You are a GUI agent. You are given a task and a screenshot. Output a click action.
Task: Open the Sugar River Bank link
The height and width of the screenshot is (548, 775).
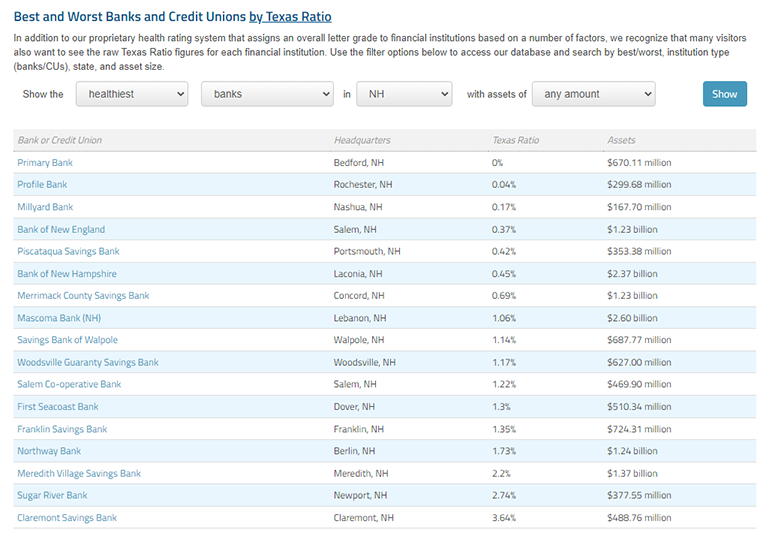pos(52,495)
